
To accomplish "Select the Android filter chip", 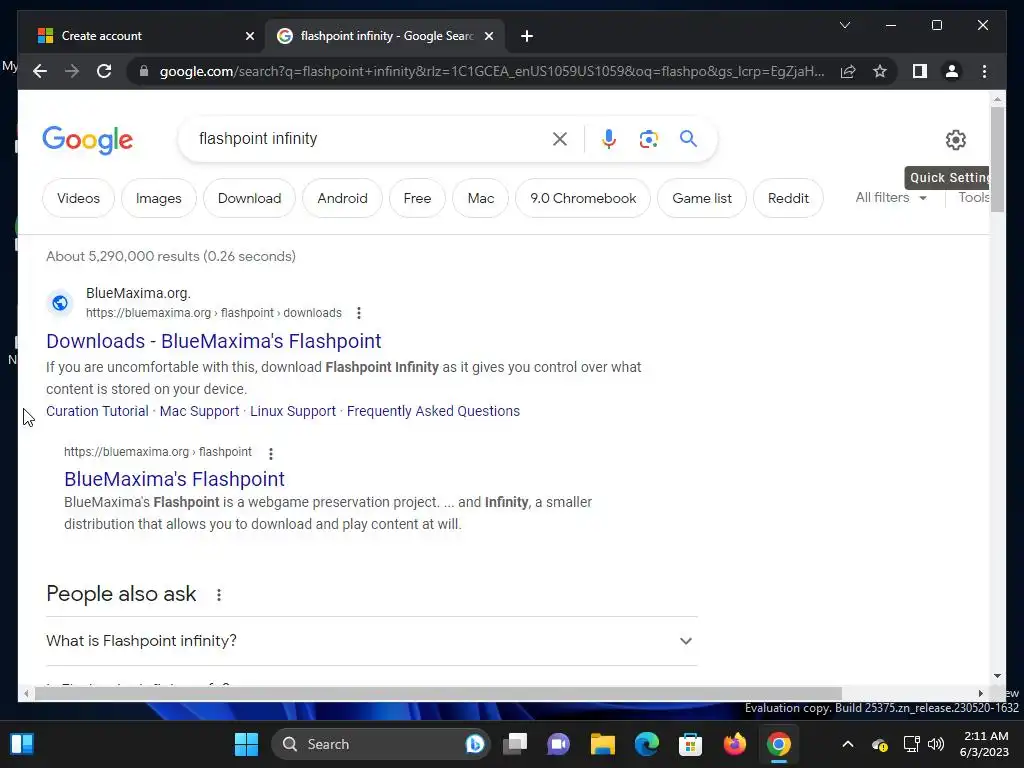I will [x=342, y=198].
